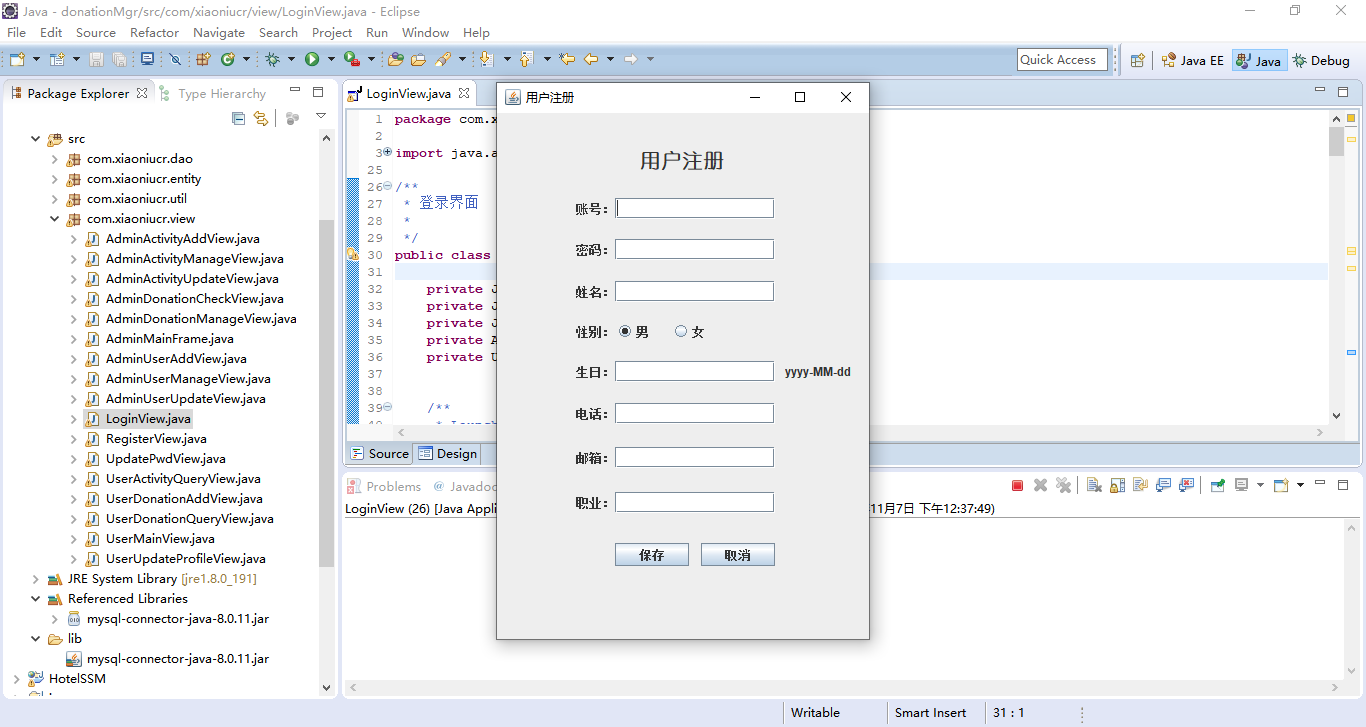Select UserMainView.java in the tree

160,539
